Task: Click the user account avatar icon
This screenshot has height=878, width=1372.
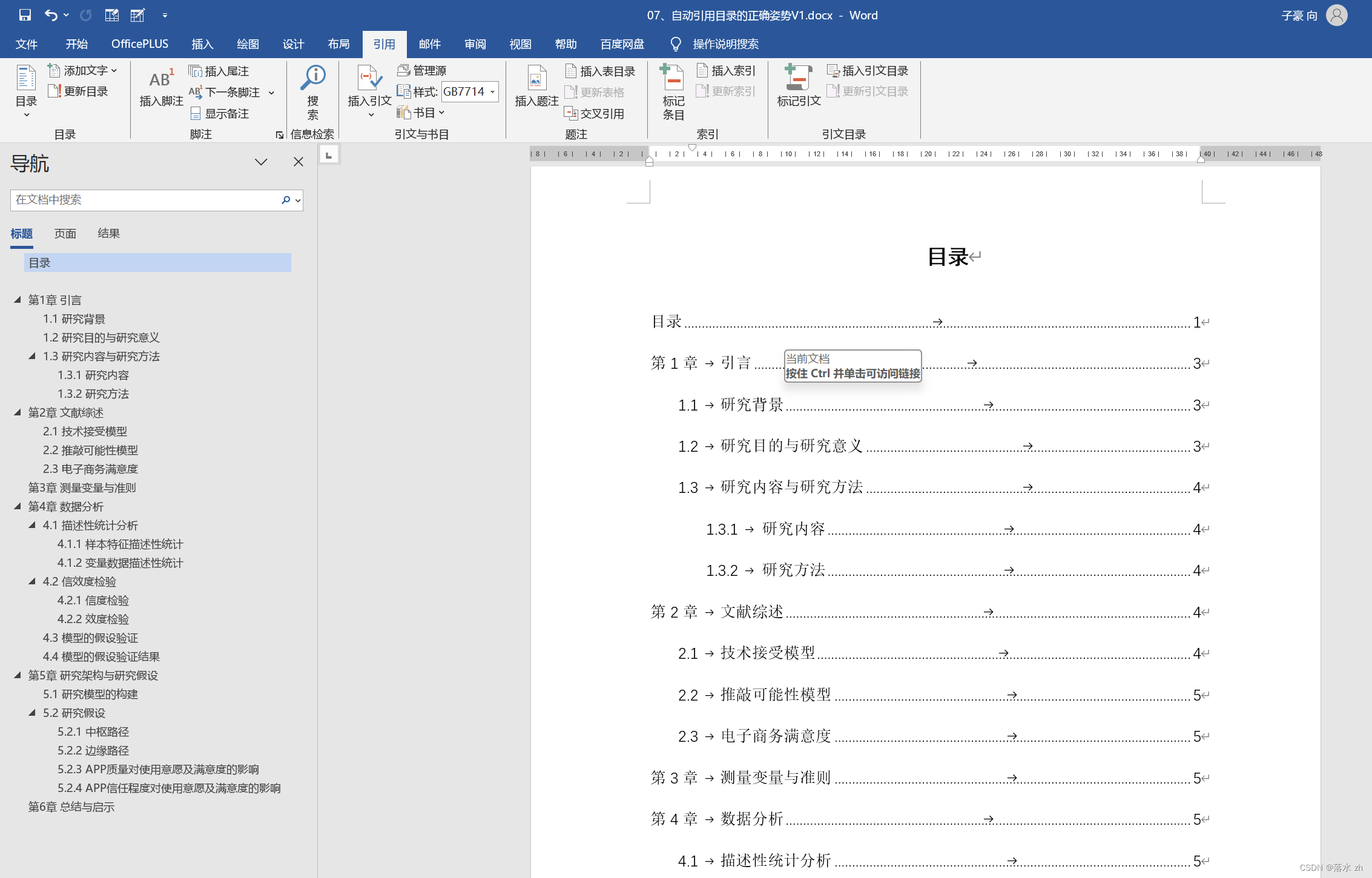Action: 1337,15
